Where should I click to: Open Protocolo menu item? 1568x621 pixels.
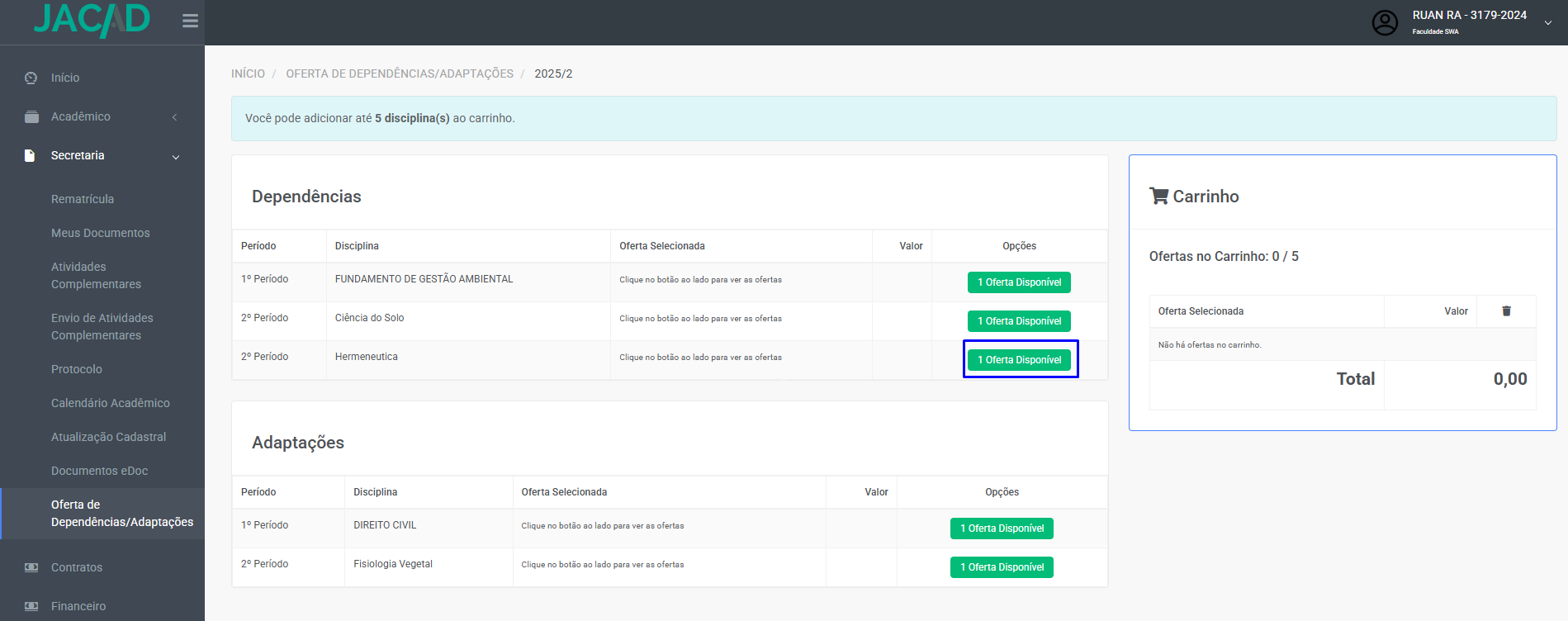77,369
